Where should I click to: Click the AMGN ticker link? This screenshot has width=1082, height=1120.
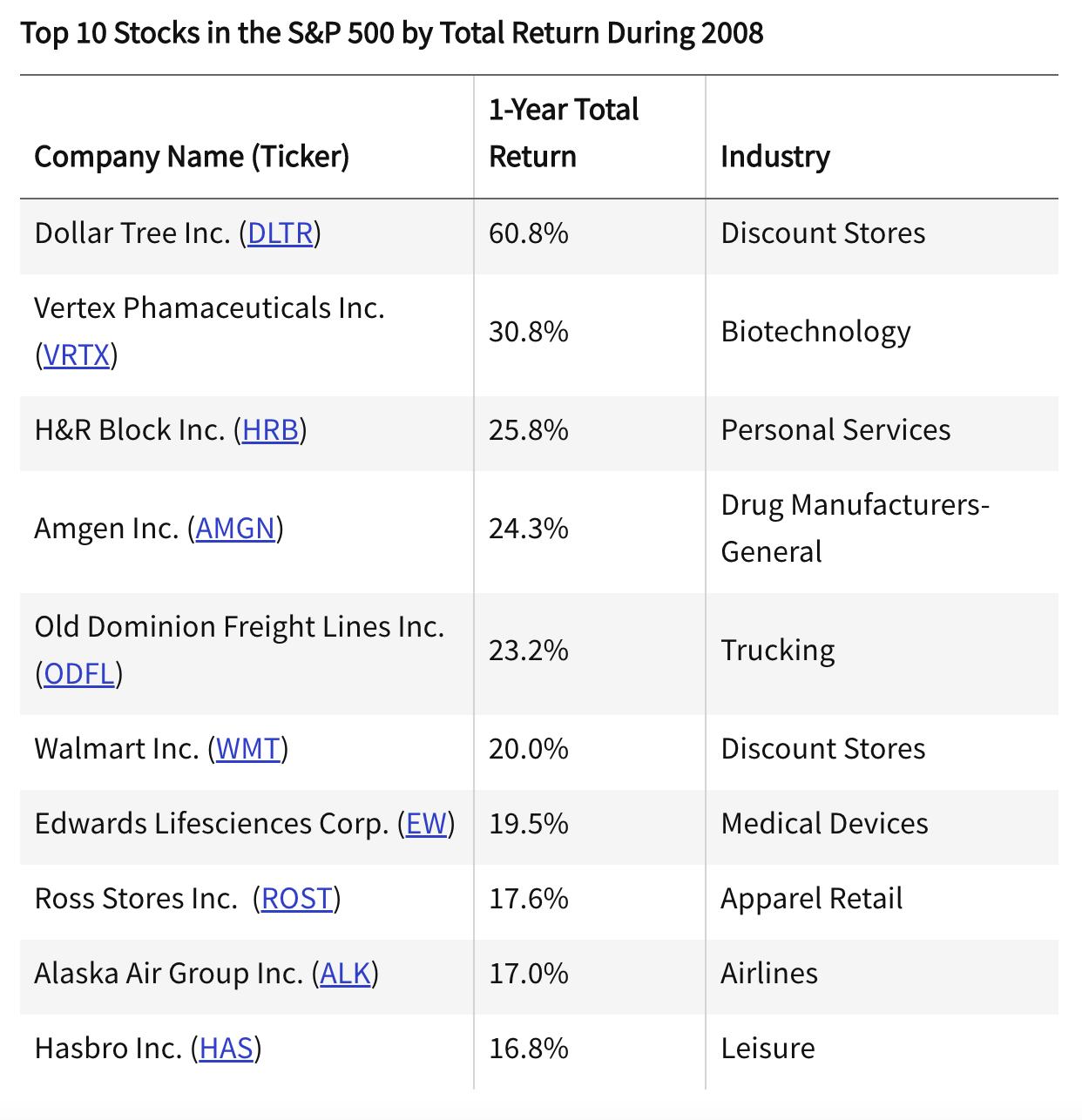[235, 529]
